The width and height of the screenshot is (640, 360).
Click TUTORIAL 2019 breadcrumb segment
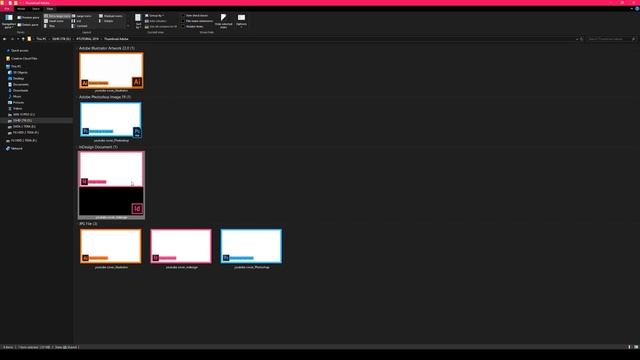(x=87, y=39)
